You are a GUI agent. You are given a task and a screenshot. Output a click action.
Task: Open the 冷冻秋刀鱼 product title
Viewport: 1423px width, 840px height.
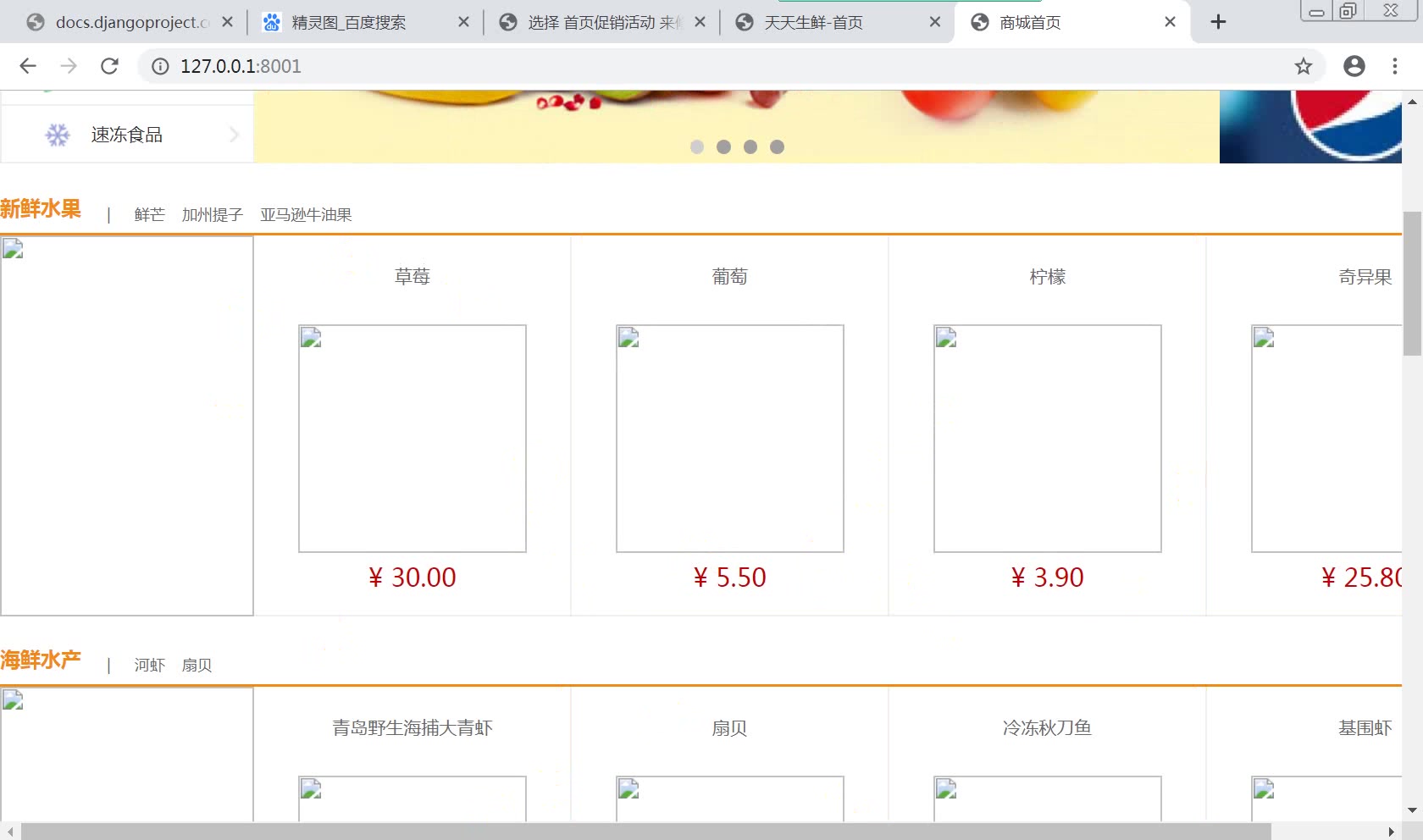(1048, 727)
